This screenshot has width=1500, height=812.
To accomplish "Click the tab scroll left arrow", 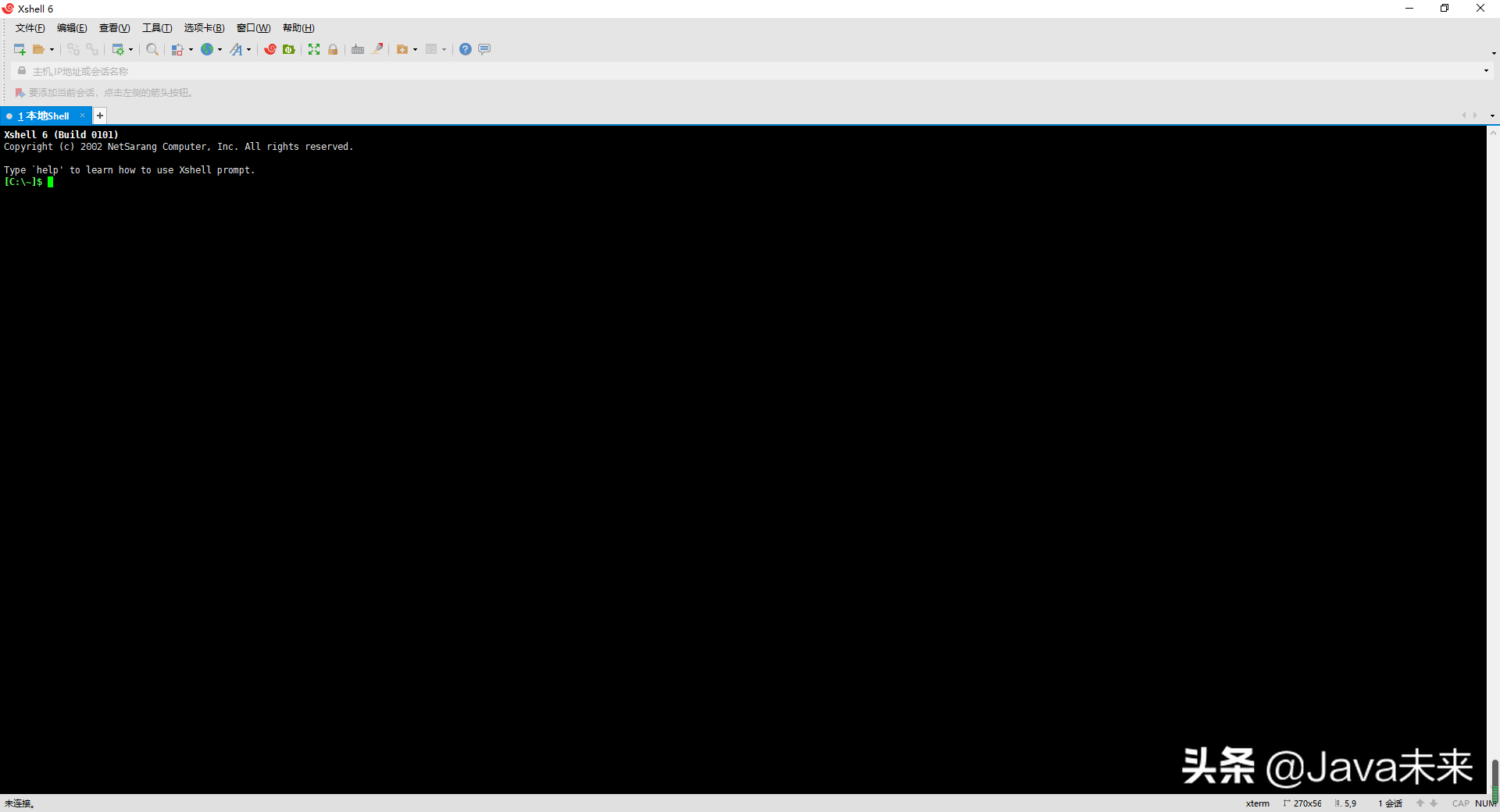I will [1463, 116].
